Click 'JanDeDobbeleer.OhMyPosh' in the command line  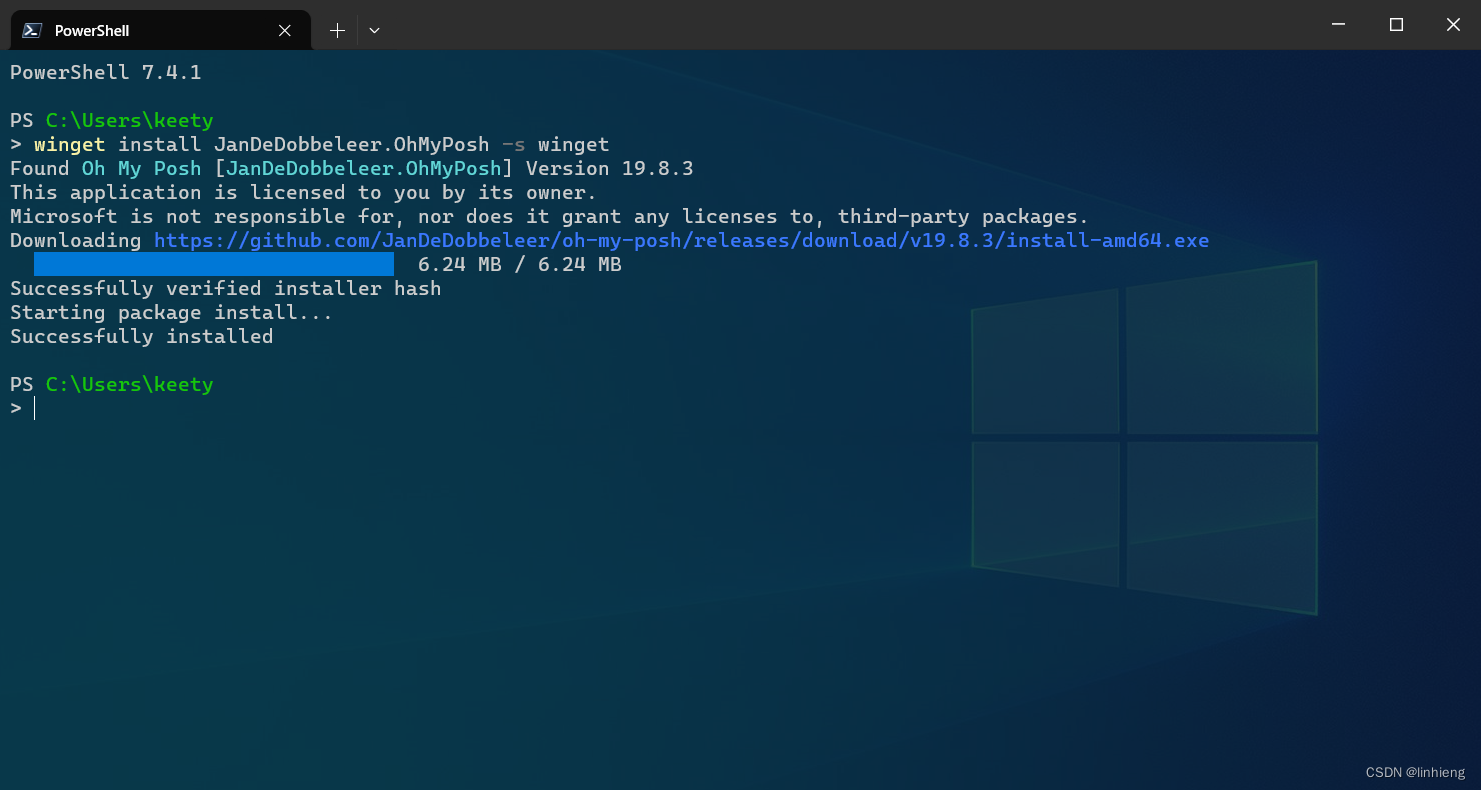click(x=352, y=144)
